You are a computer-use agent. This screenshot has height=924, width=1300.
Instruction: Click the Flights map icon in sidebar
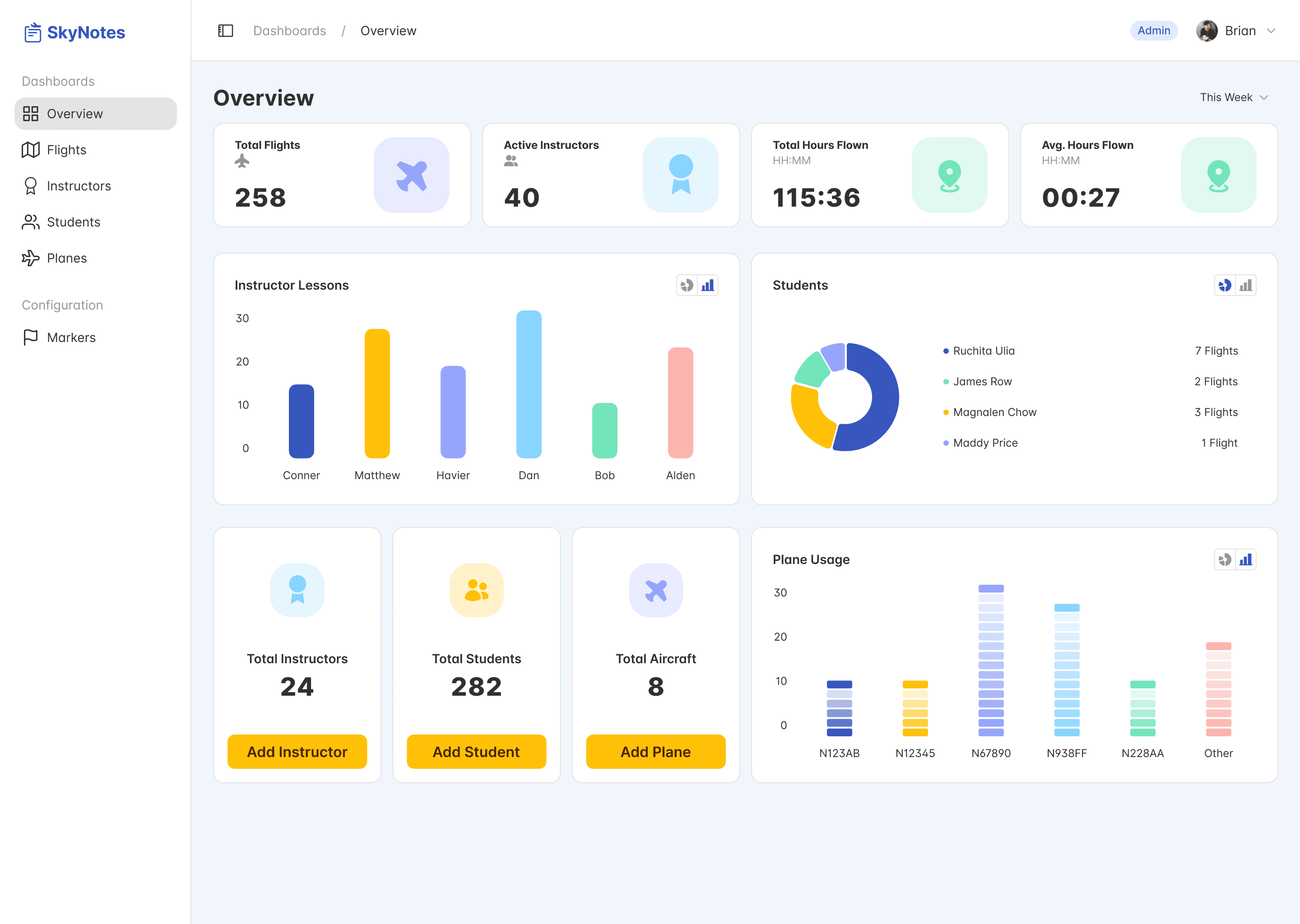click(x=31, y=150)
